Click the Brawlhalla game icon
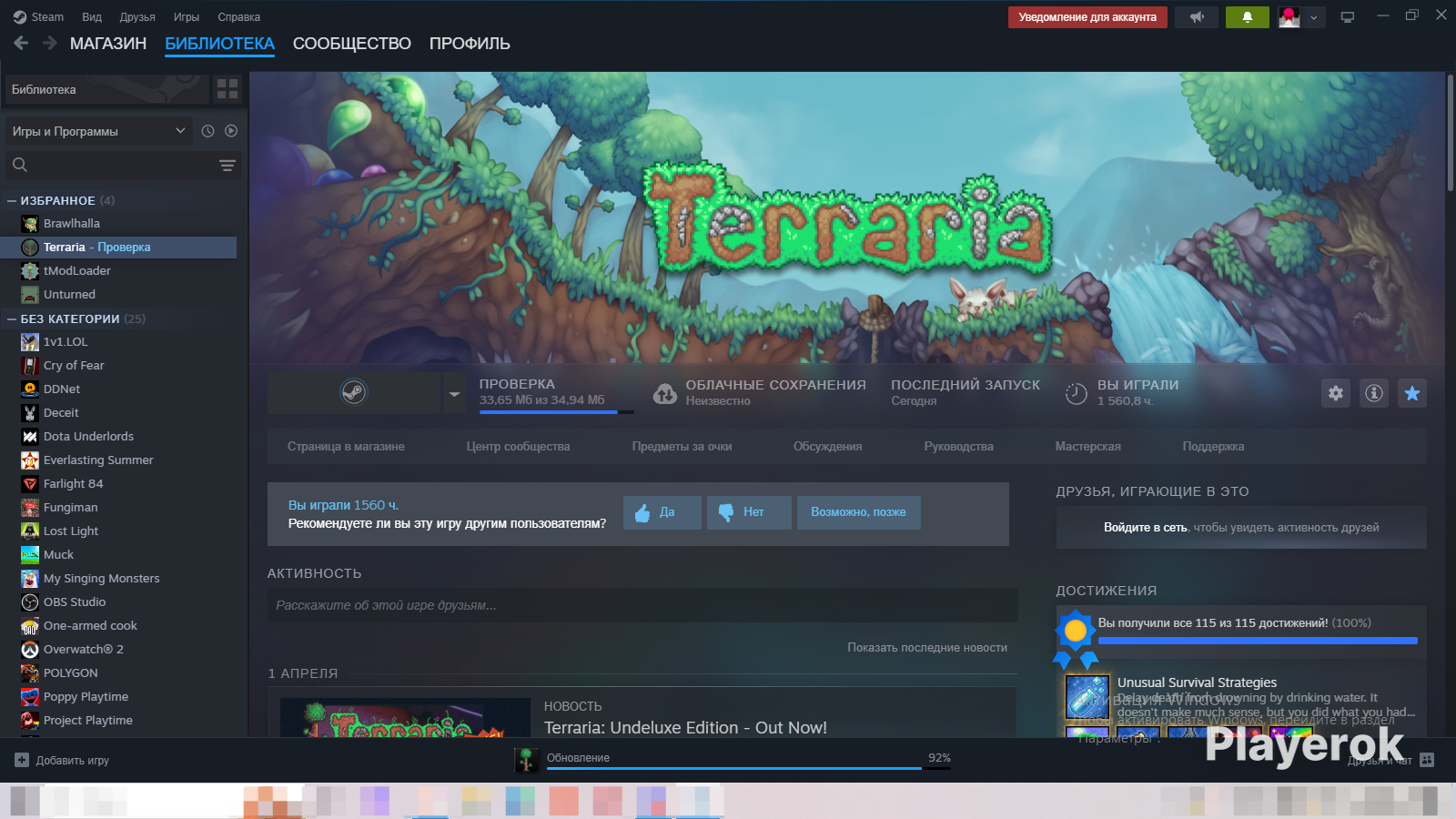 [x=30, y=224]
